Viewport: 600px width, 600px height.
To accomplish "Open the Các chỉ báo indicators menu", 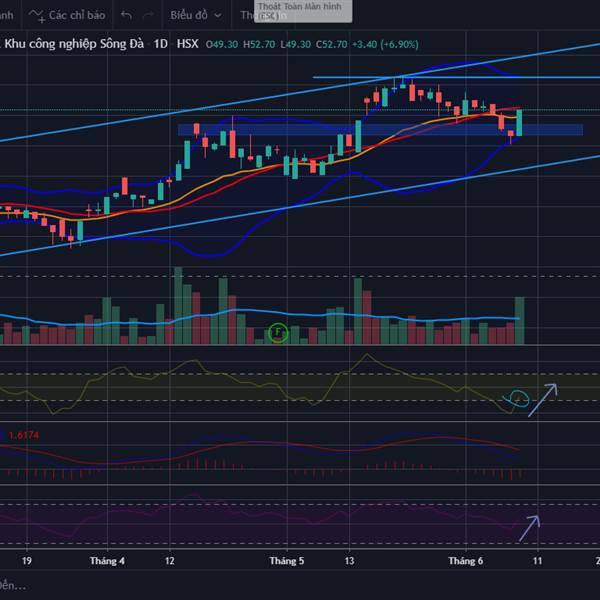I will pyautogui.click(x=67, y=15).
